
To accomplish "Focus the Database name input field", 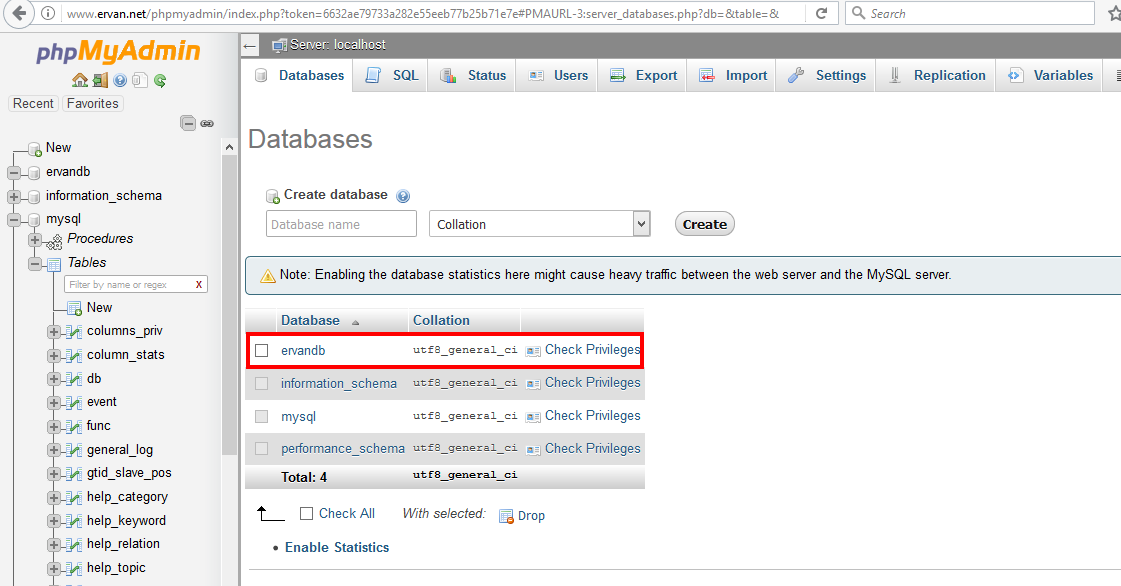I will point(341,224).
